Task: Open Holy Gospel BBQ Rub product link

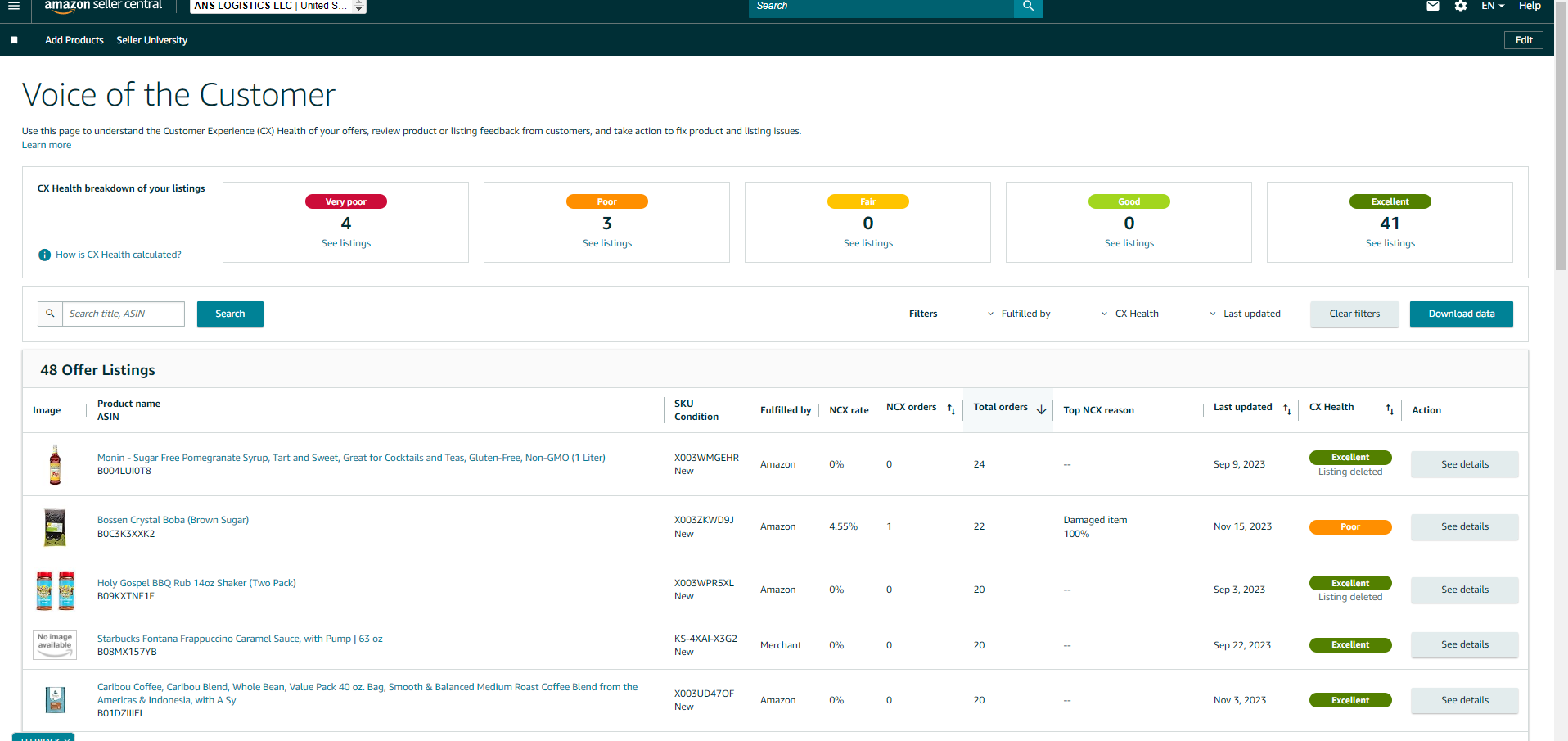Action: (x=196, y=583)
